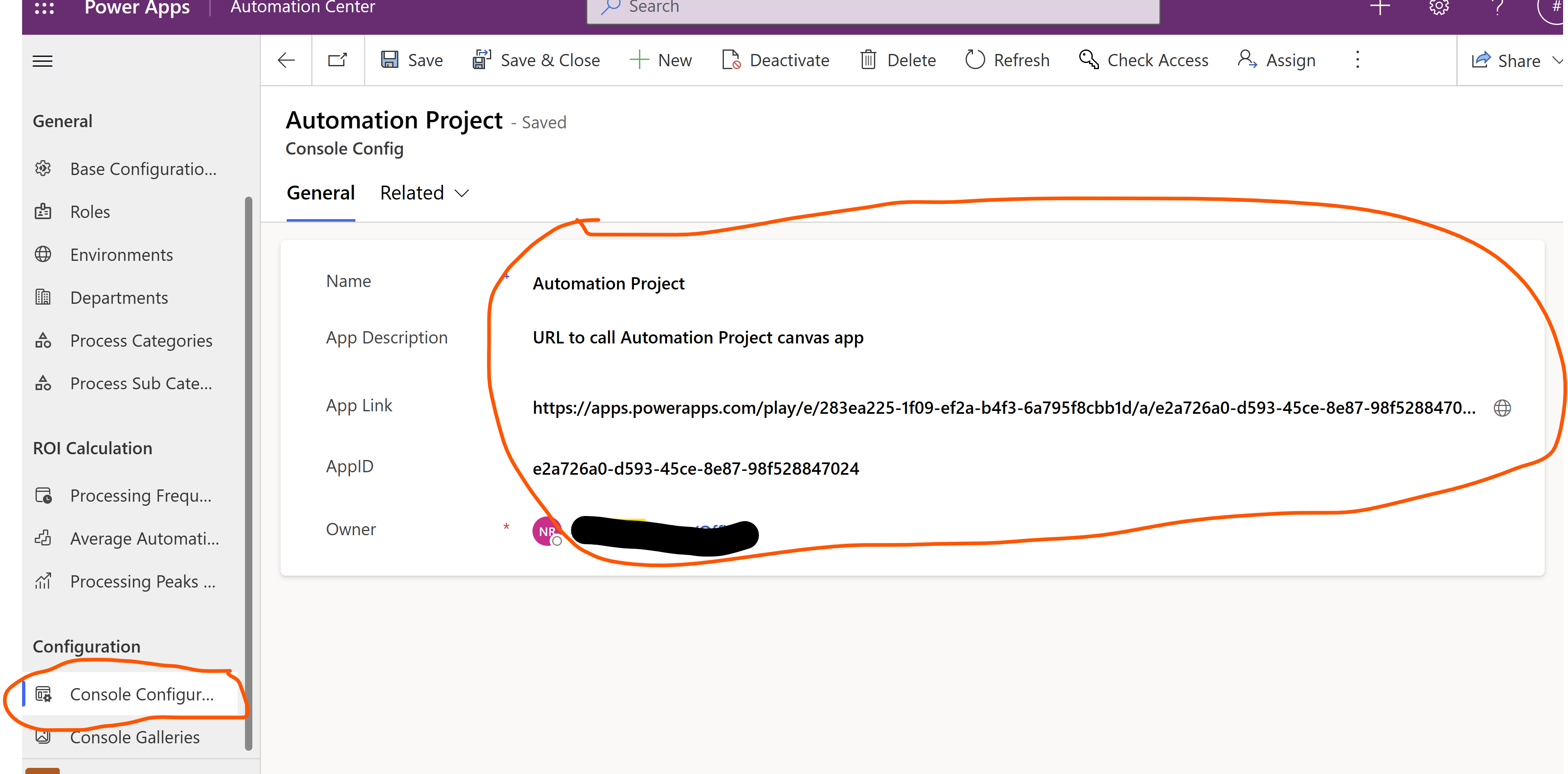Open the site map hamburger menu
1568x774 pixels.
42,60
